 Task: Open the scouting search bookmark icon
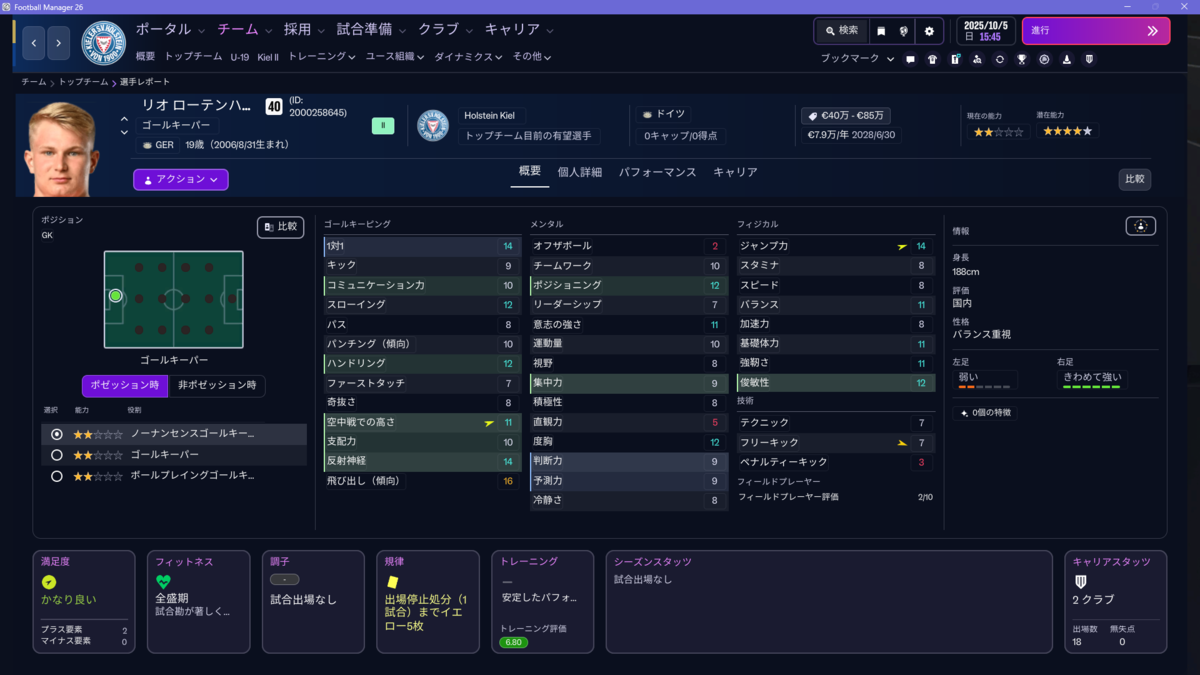[977, 59]
